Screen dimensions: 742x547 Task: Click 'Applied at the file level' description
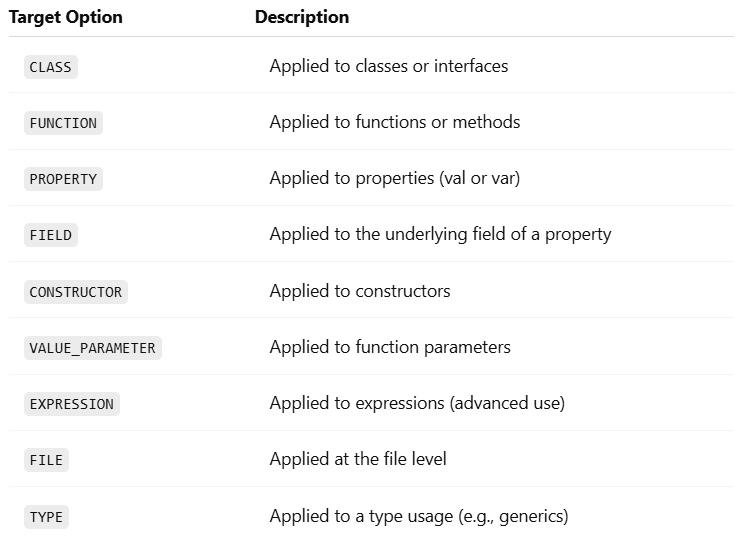point(358,459)
